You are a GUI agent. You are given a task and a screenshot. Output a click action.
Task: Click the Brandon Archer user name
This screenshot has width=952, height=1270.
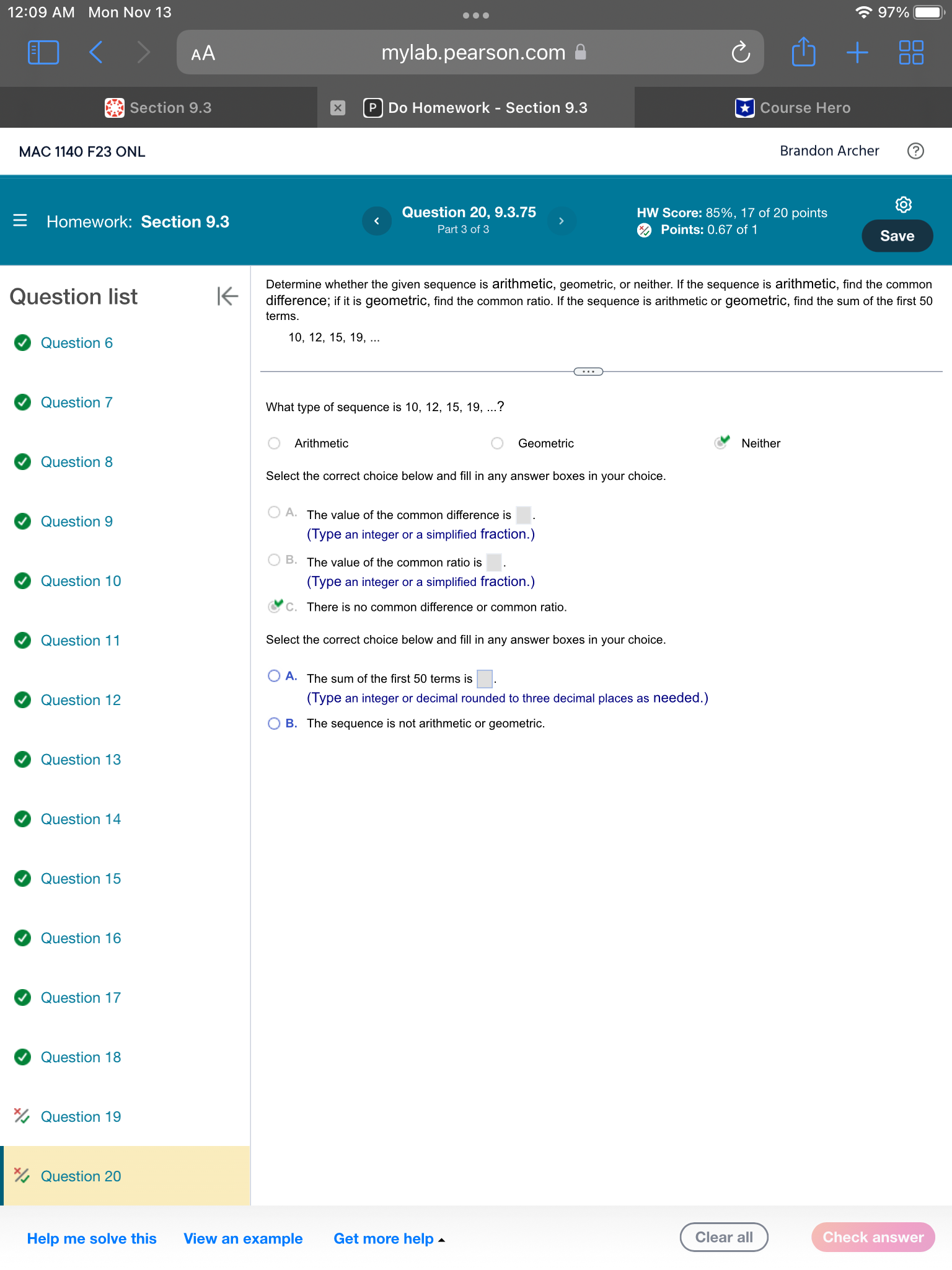point(829,151)
